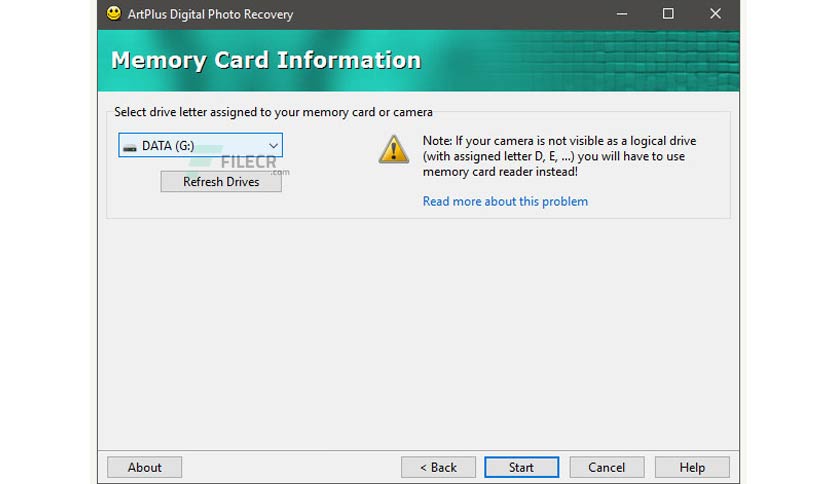
Task: Open the DATA (G:) drive dropdown
Action: coord(200,146)
